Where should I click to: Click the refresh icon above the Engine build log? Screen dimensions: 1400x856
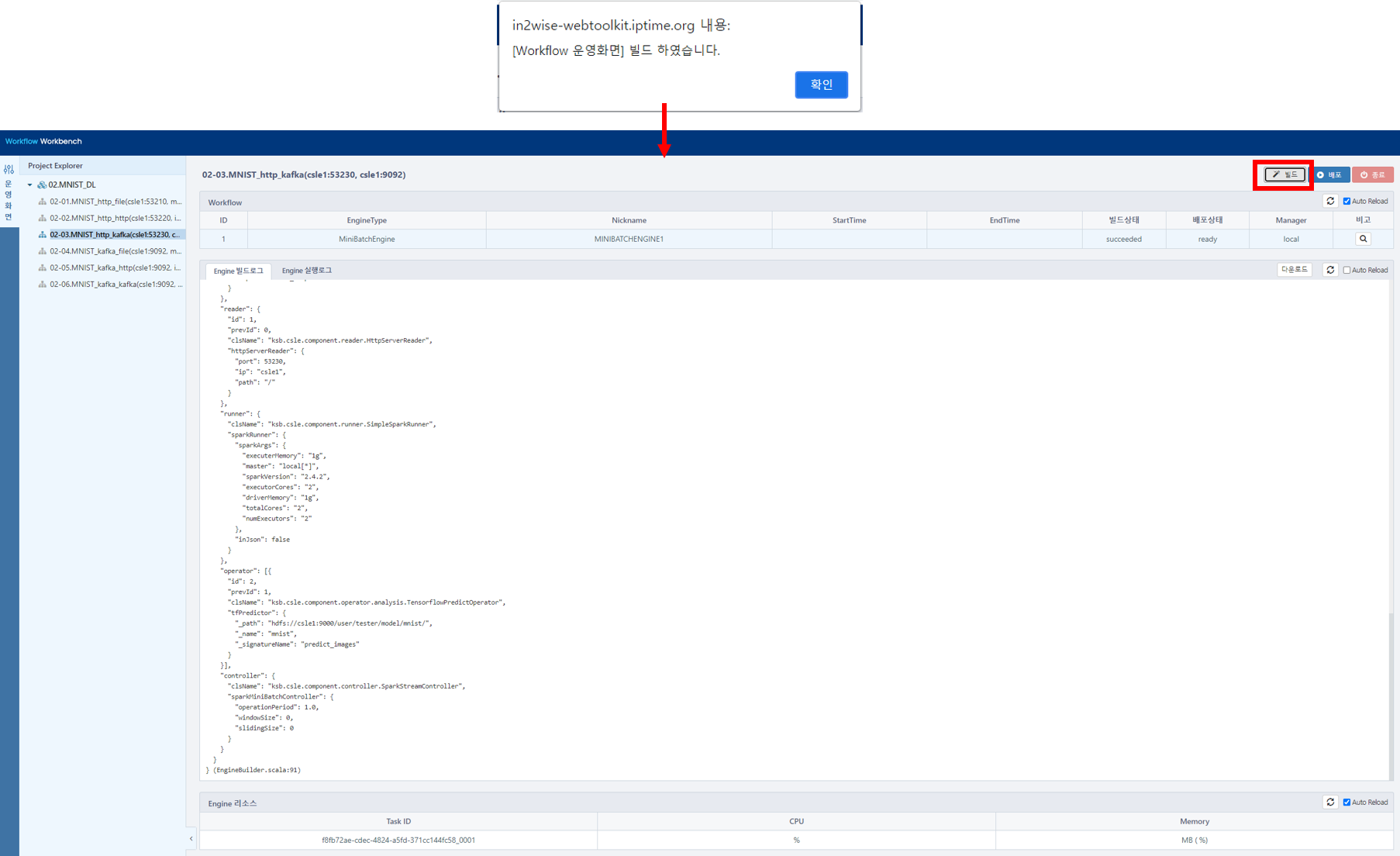(x=1330, y=269)
